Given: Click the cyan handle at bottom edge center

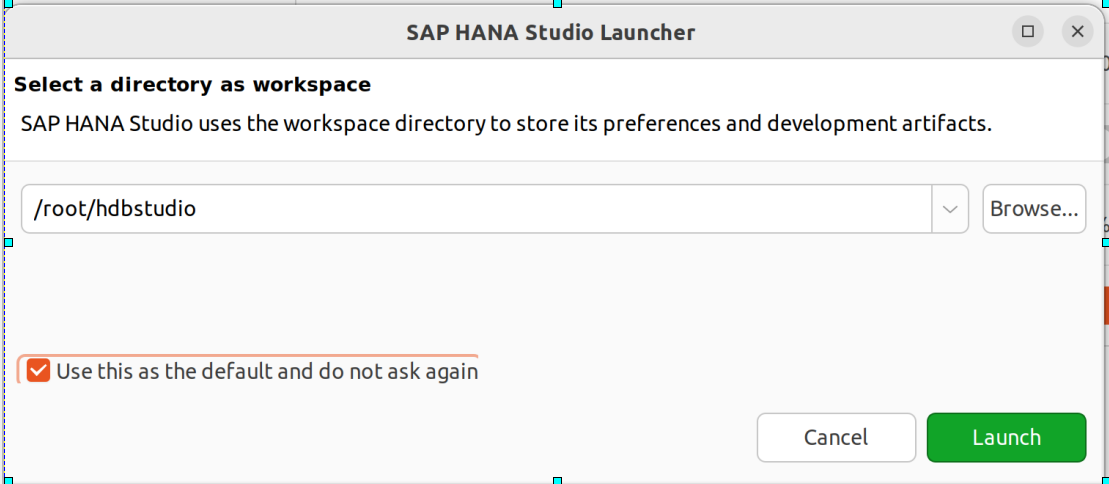Looking at the screenshot, I should coord(557,481).
